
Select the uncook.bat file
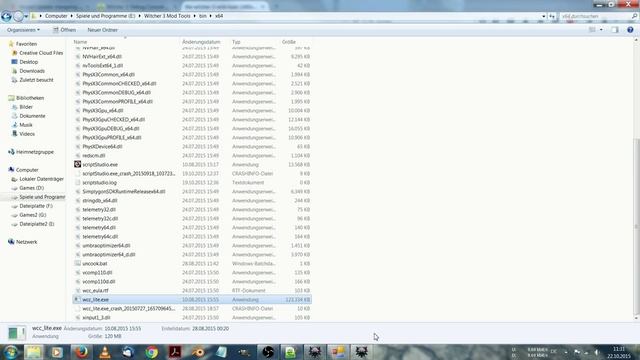[x=95, y=263]
